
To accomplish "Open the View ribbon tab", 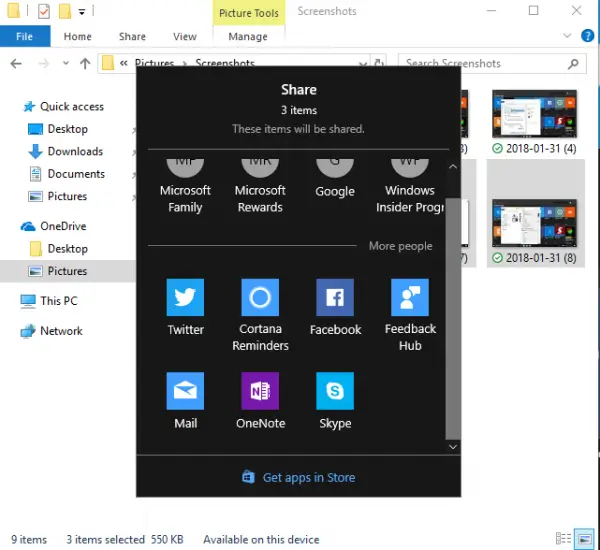I will click(x=184, y=36).
